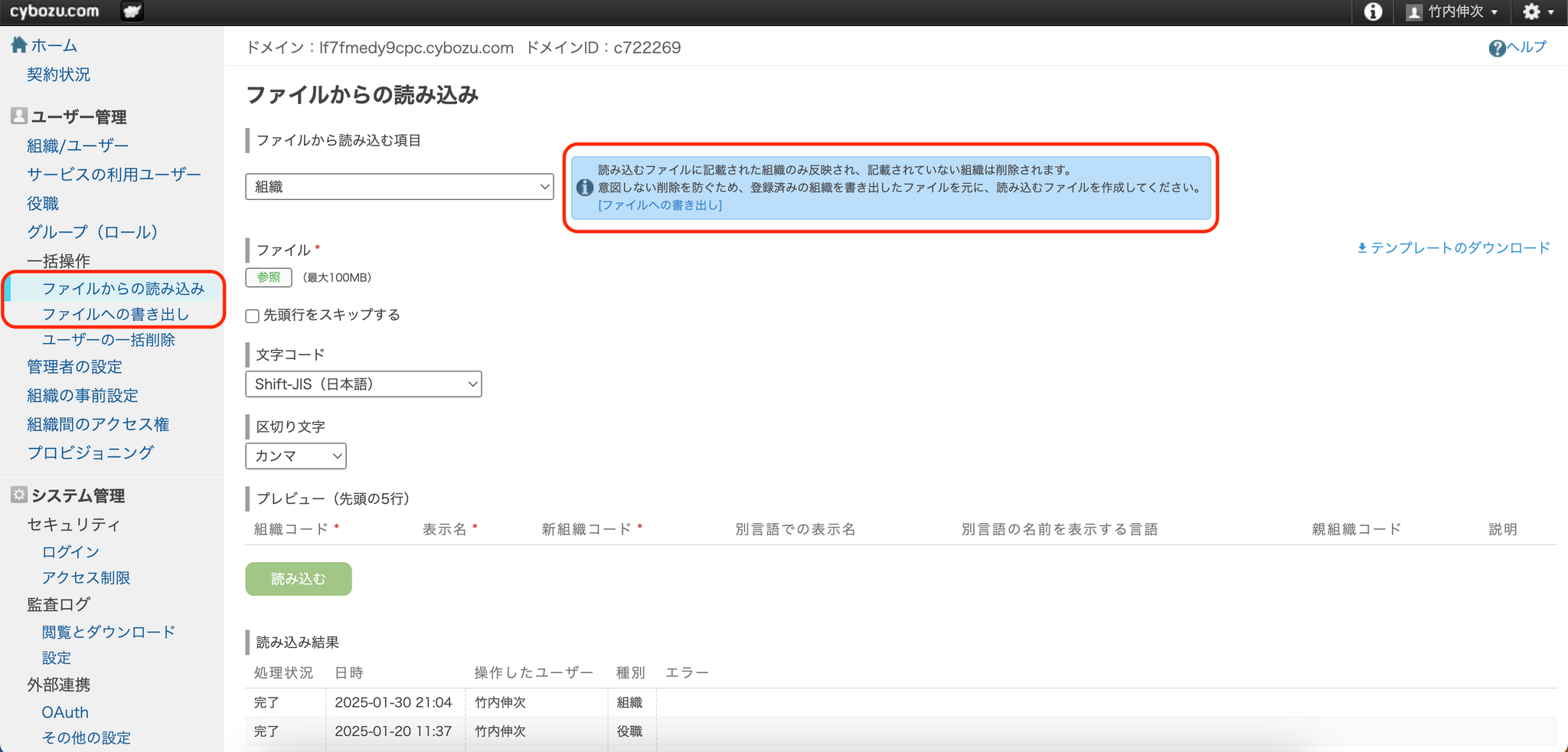Click テンプレートのダウンロード link

coord(1460,248)
